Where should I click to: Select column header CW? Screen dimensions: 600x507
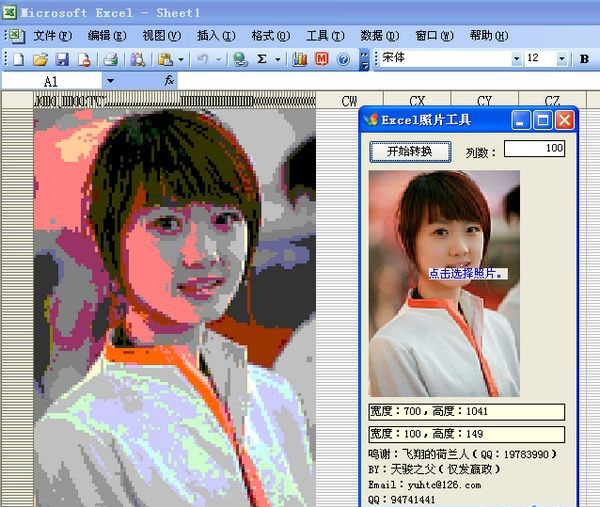(x=349, y=100)
